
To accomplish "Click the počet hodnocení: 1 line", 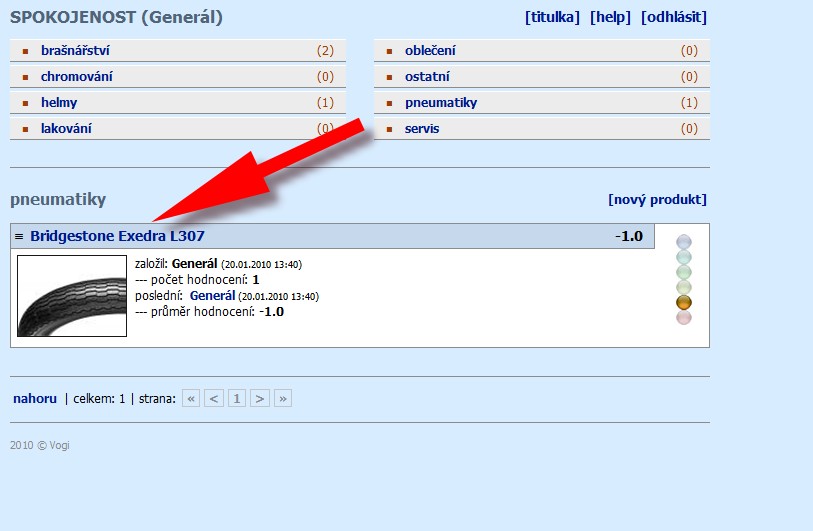I will (197, 280).
